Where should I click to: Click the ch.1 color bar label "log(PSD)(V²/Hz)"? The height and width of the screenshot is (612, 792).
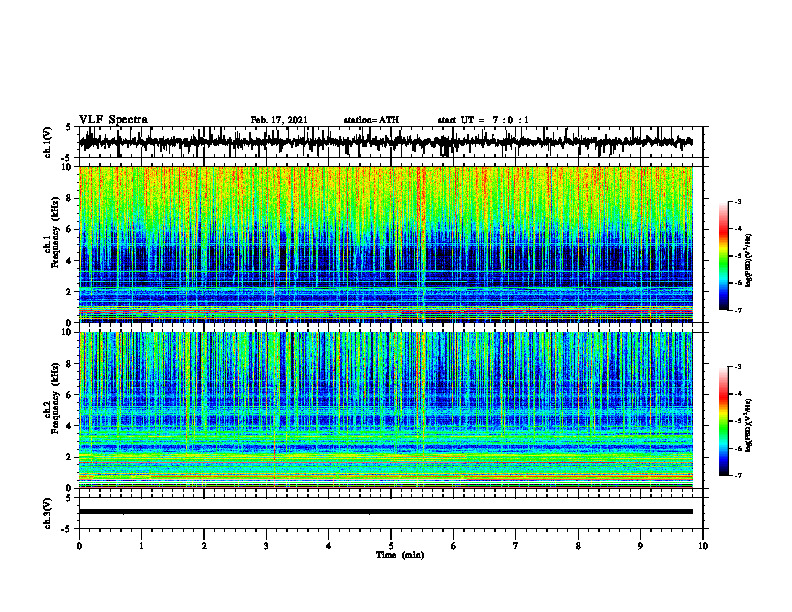[749, 260]
